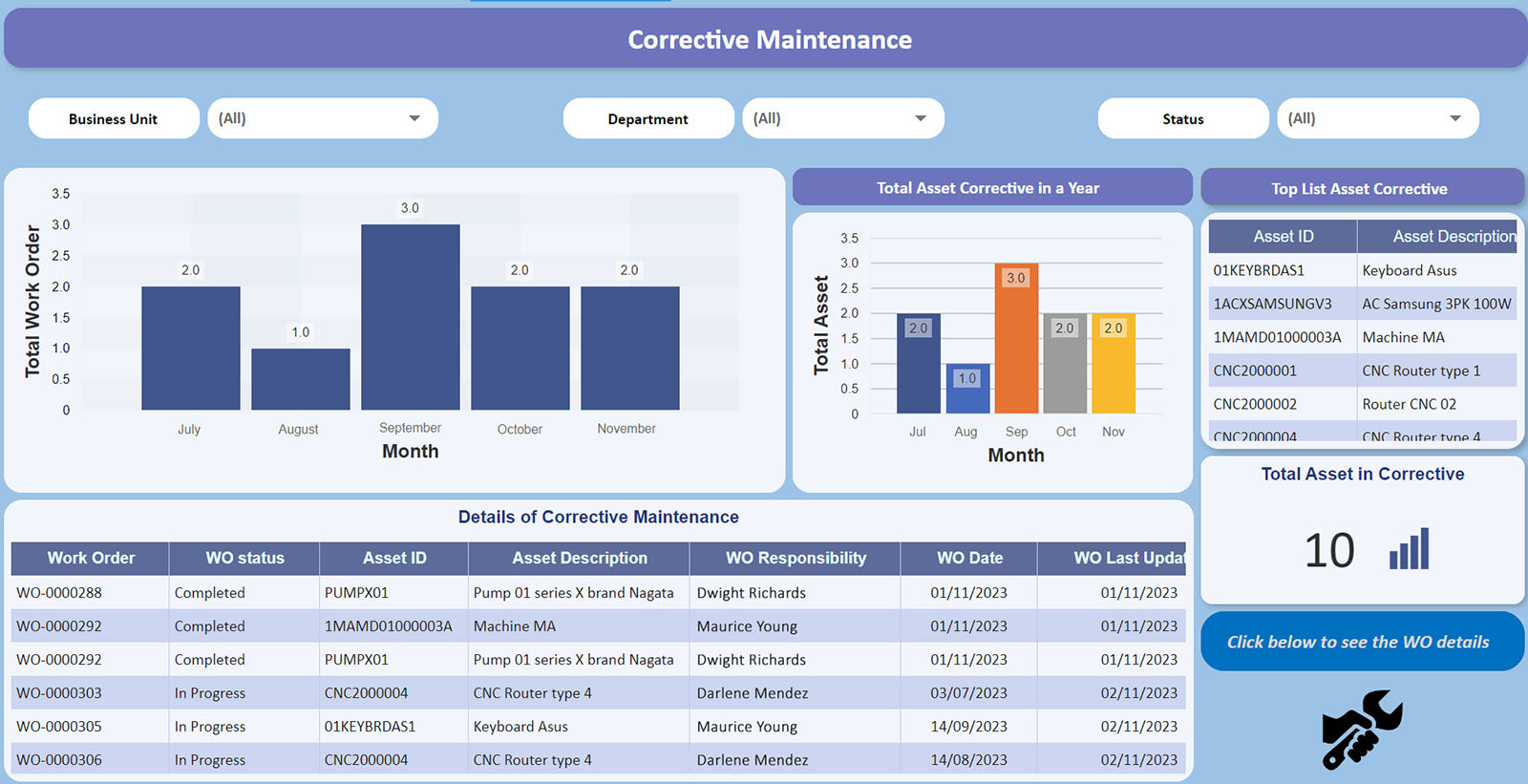Click the Total Asset Corrective in a Year title

point(988,188)
